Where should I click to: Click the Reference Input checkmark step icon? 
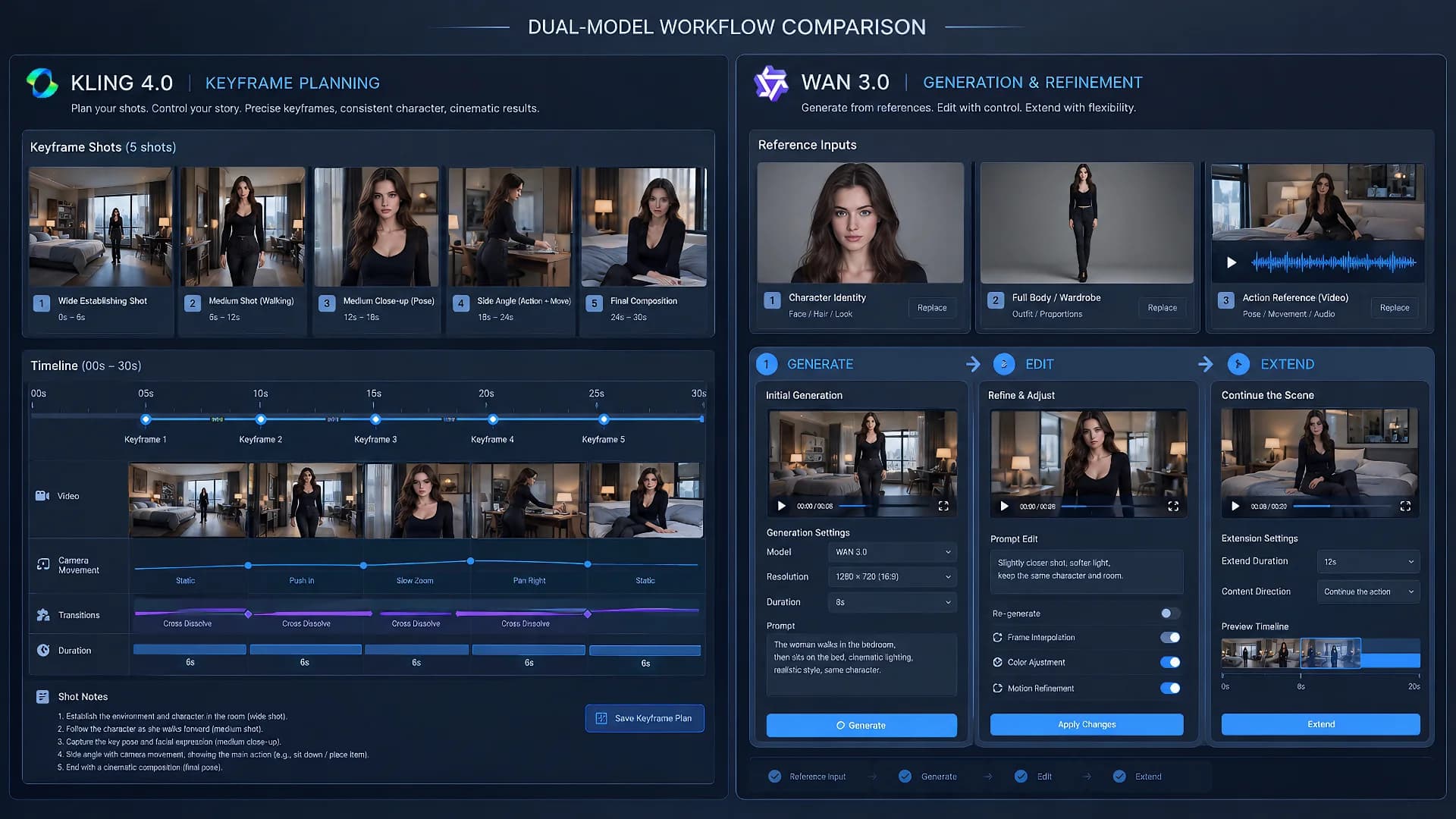774,777
